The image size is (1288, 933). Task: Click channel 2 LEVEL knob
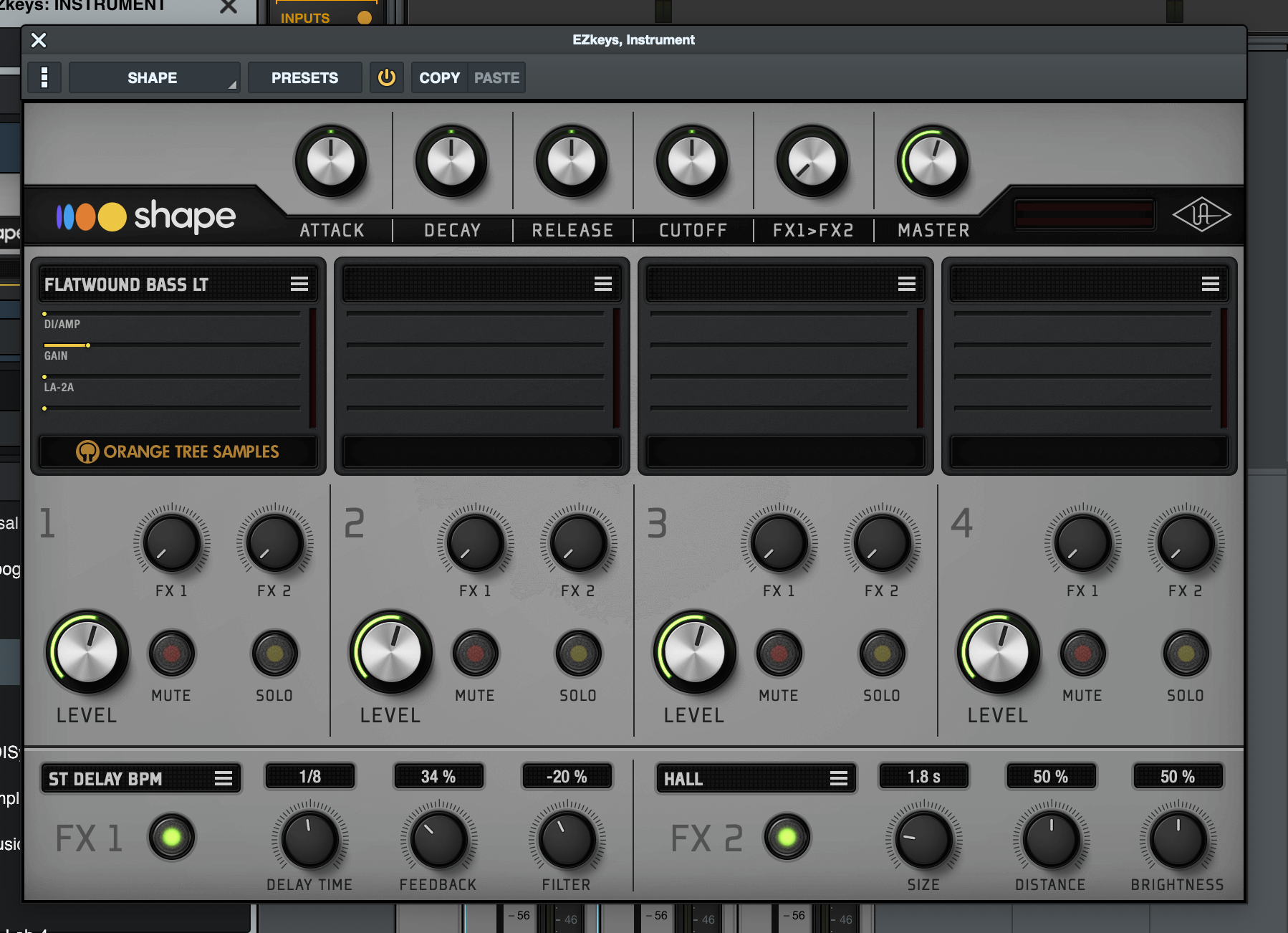click(x=391, y=652)
